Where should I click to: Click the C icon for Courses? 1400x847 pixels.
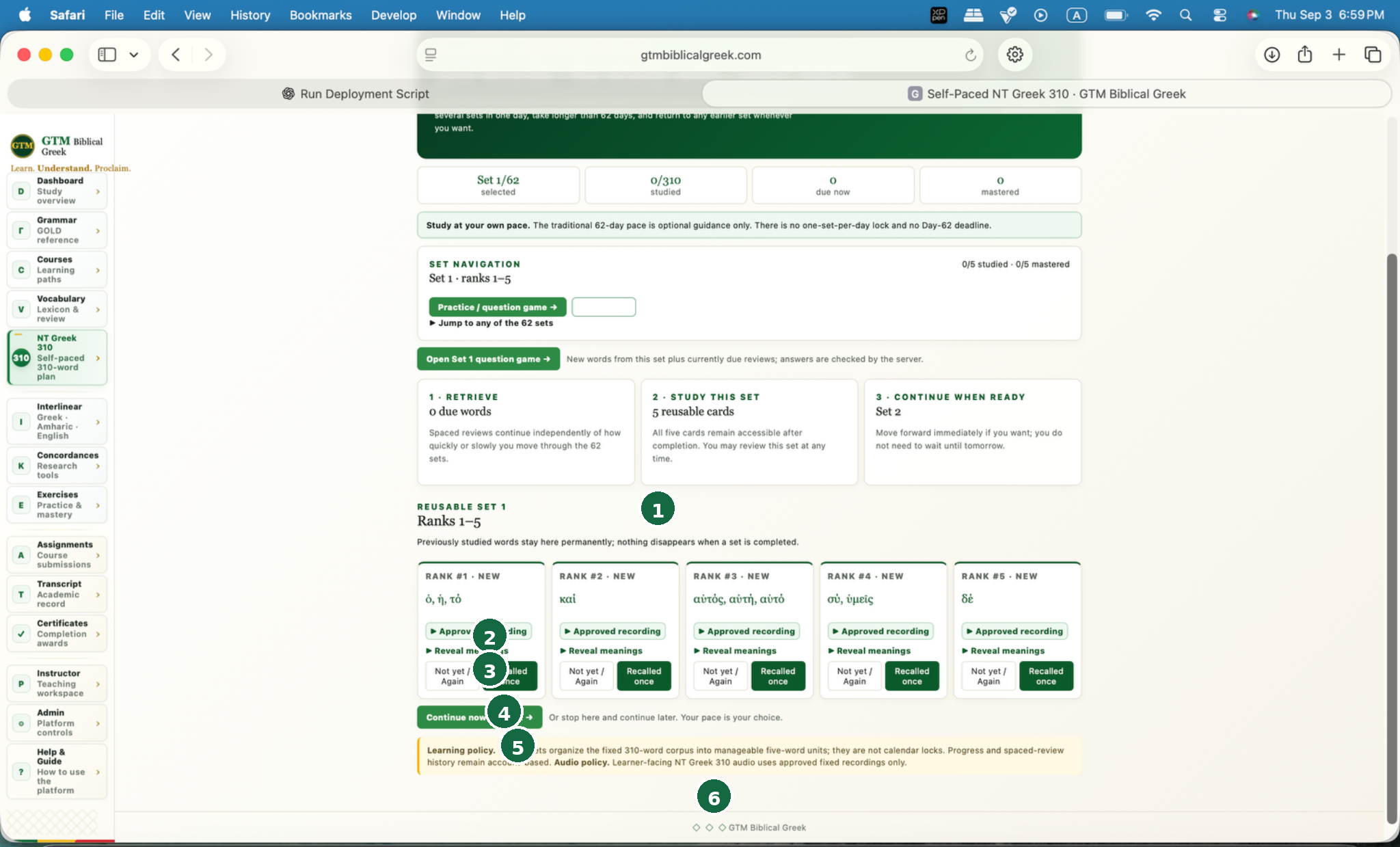coord(21,270)
